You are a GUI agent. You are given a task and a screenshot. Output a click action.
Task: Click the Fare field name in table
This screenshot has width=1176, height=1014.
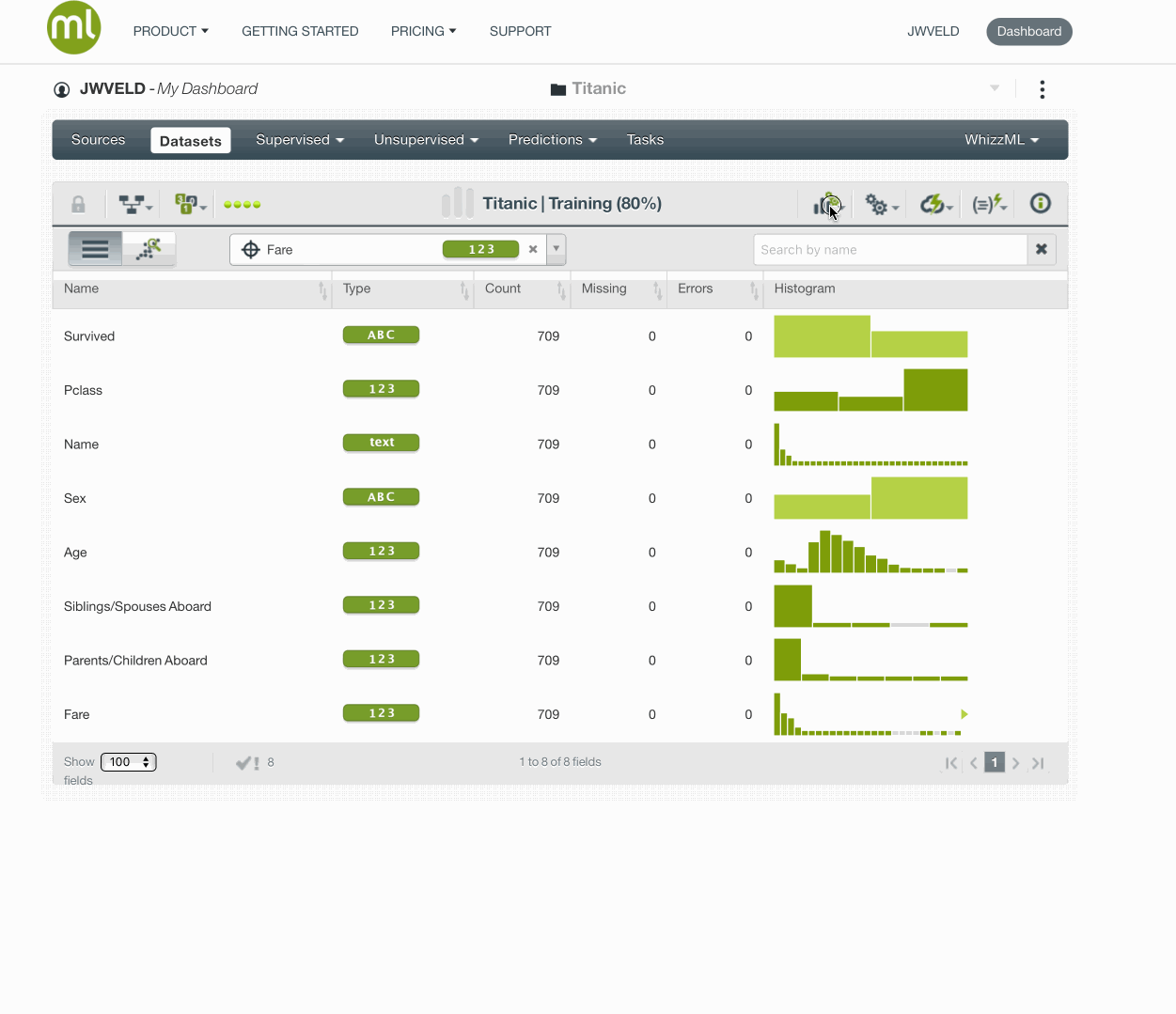pyautogui.click(x=77, y=715)
